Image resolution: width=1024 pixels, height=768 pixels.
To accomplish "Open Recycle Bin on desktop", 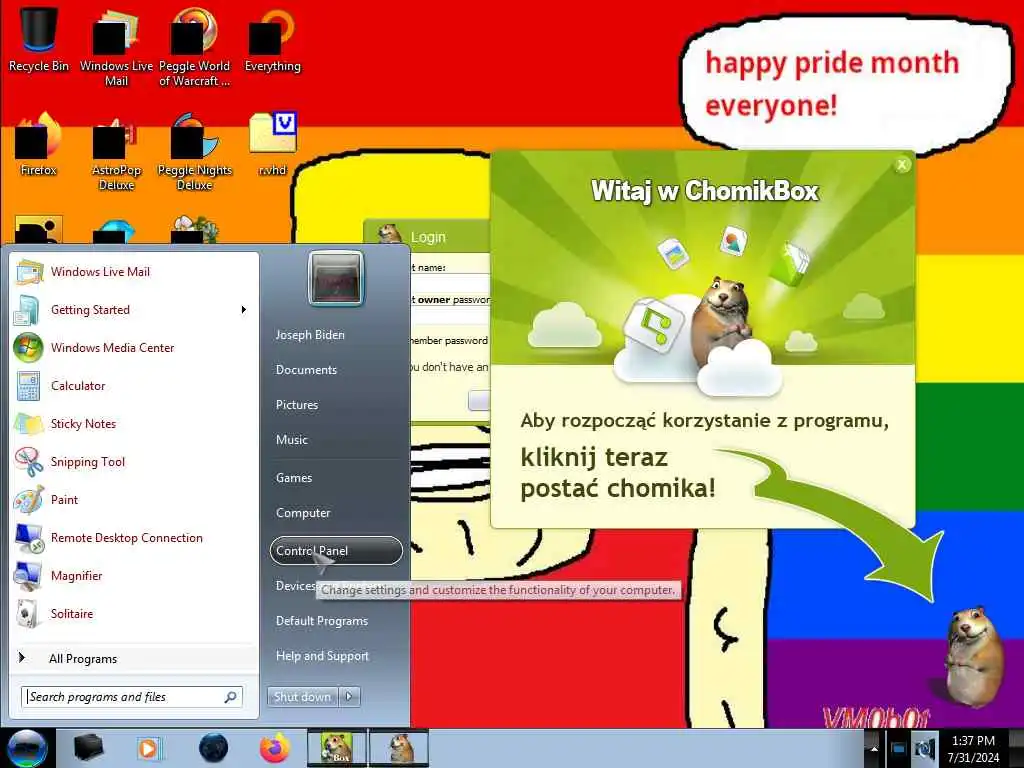I will (39, 39).
